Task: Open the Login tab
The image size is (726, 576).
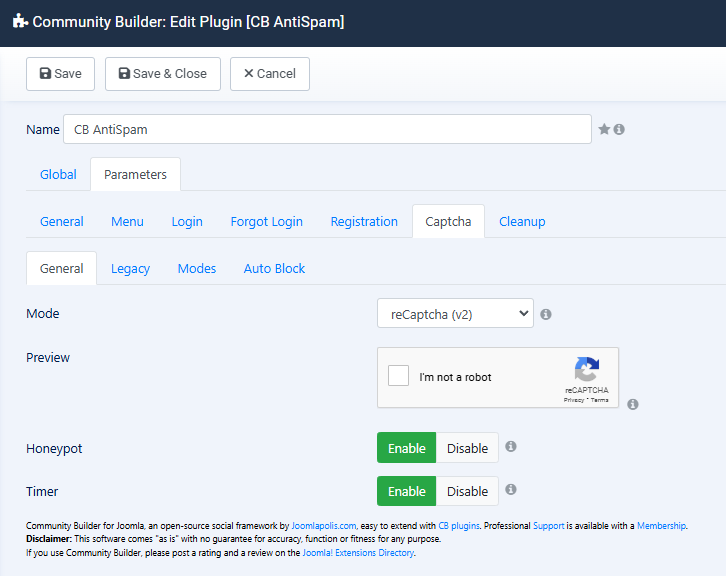Action: (187, 222)
